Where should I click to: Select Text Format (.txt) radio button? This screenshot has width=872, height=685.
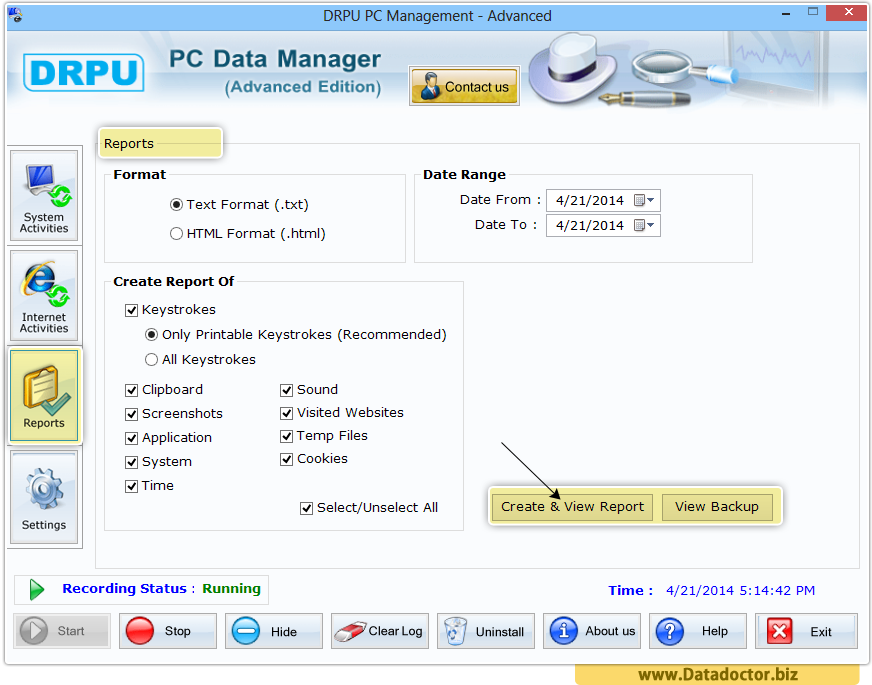[x=176, y=205]
